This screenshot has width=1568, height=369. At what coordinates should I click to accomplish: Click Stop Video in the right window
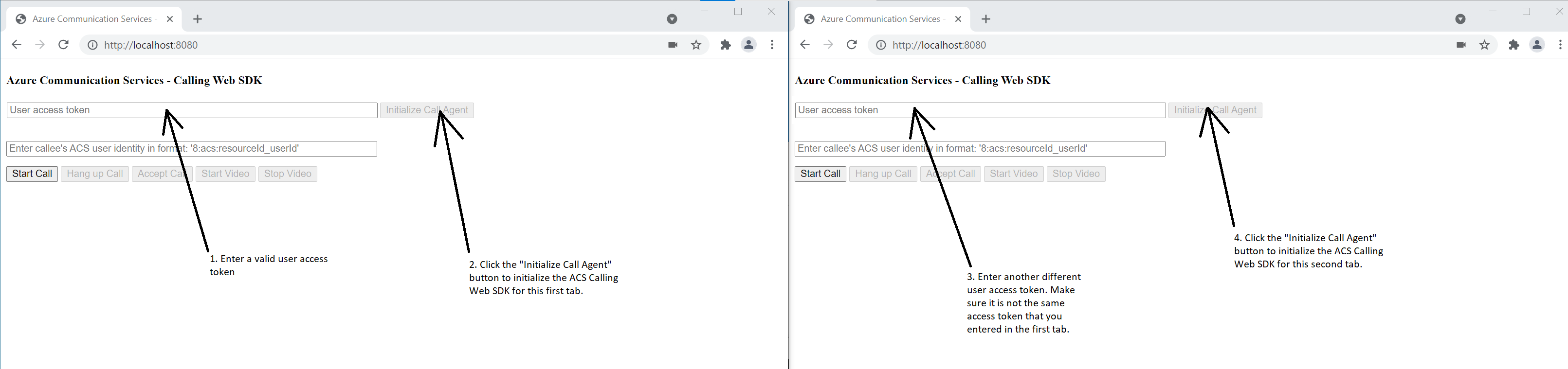tap(1076, 174)
